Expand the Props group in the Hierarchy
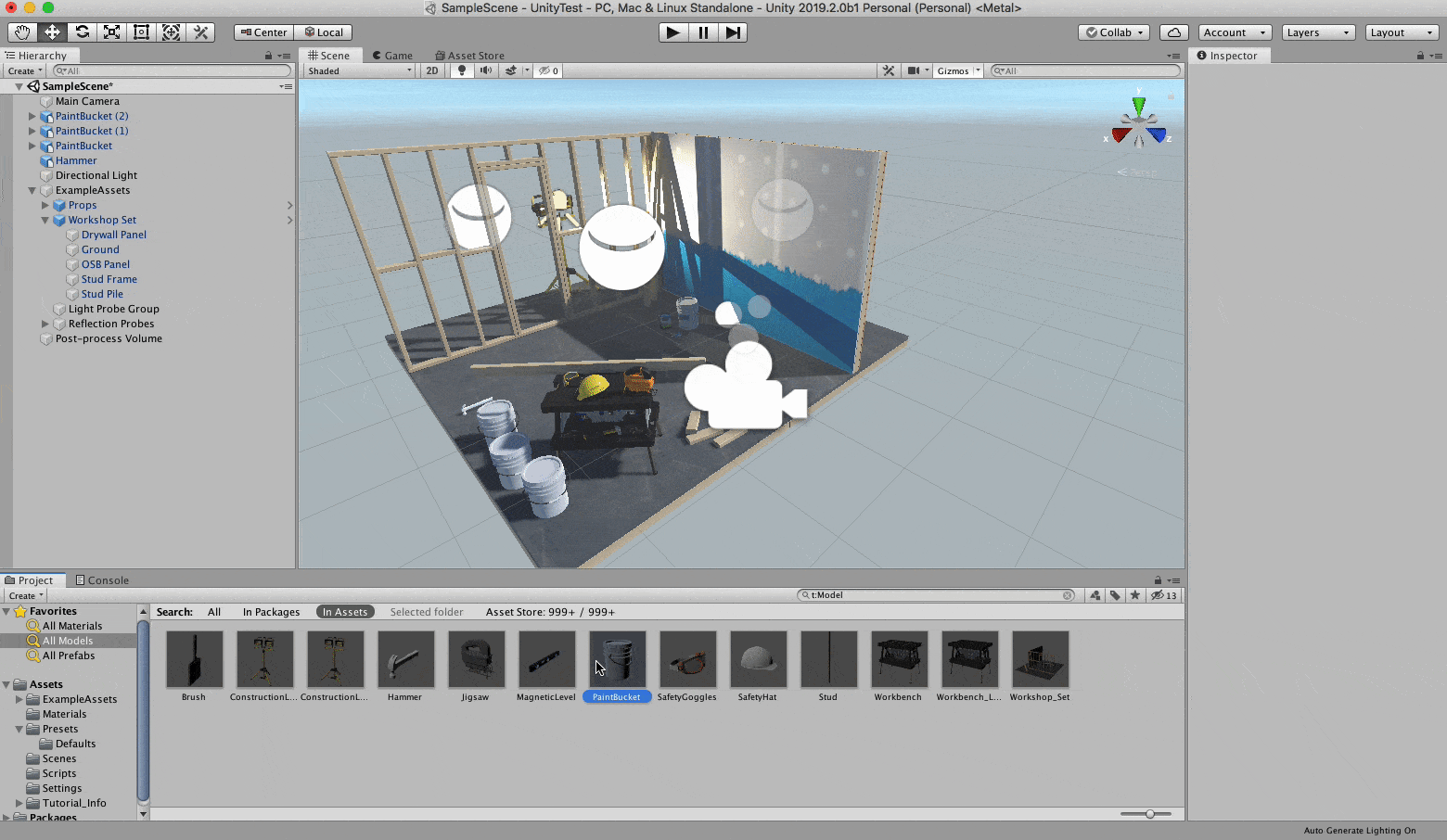Image resolution: width=1447 pixels, height=840 pixels. [x=45, y=205]
